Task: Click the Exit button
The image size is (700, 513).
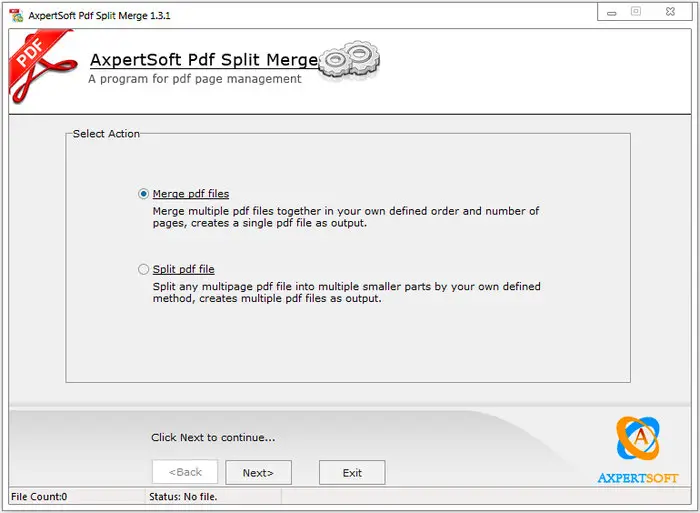Action: point(352,472)
